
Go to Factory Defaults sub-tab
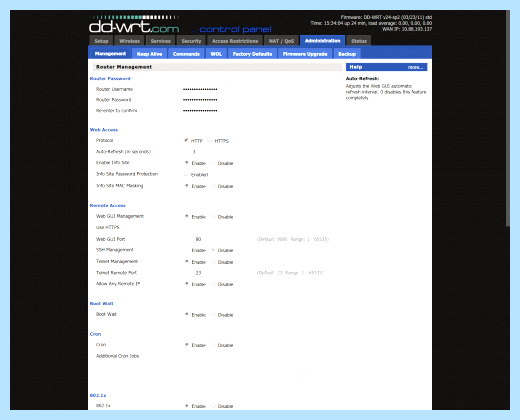(x=252, y=54)
